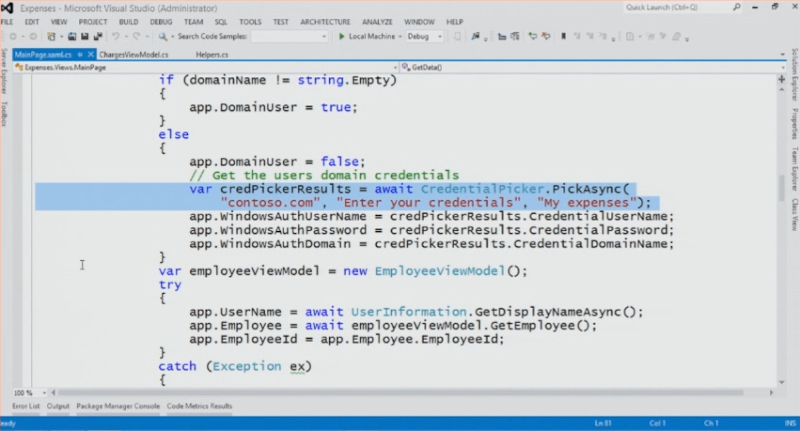This screenshot has width=800, height=431.
Task: Open the Local Machine target dropdown arrow
Action: pyautogui.click(x=401, y=37)
